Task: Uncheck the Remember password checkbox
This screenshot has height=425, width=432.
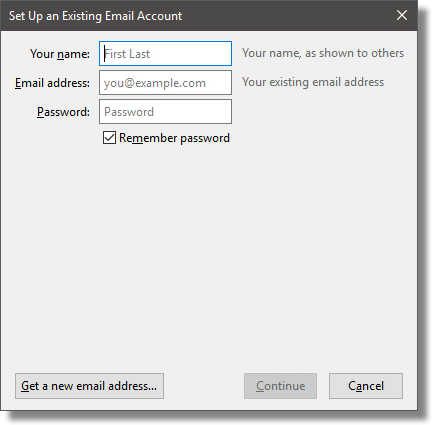Action: click(109, 137)
